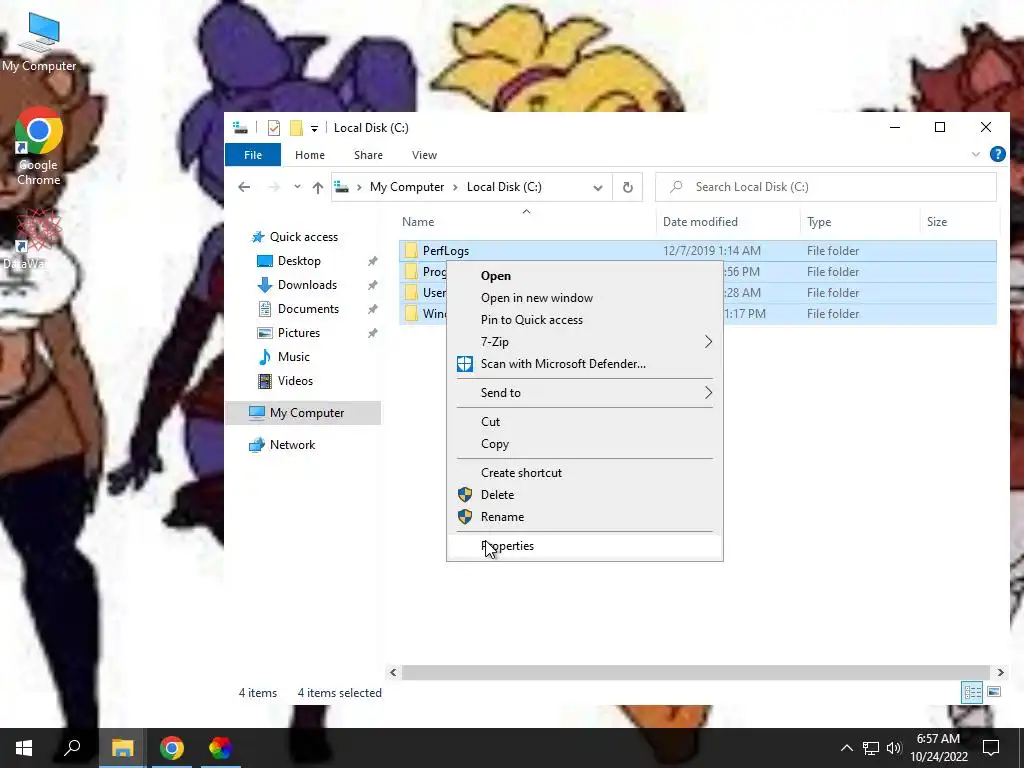Screen dimensions: 1024x768
Task: Open taskbar Search magnifier
Action: 72,748
